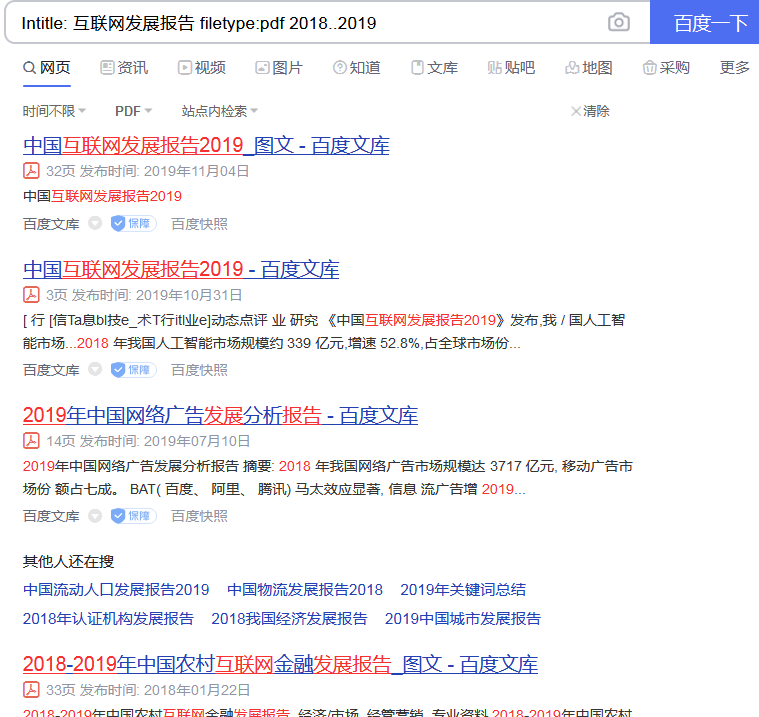The width and height of the screenshot is (759, 717).
Task: Expand the 时间不限 time filter dropdown
Action: click(x=54, y=111)
